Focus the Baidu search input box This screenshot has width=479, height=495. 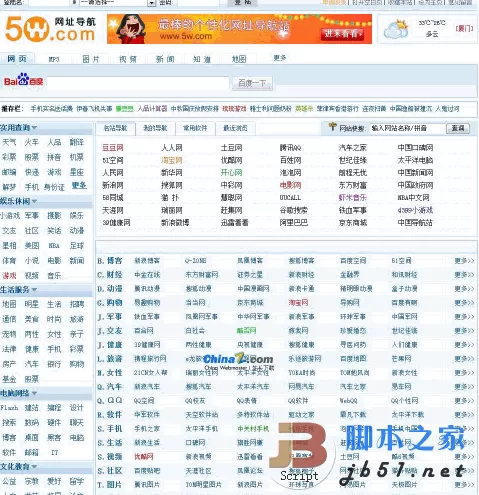coord(138,83)
